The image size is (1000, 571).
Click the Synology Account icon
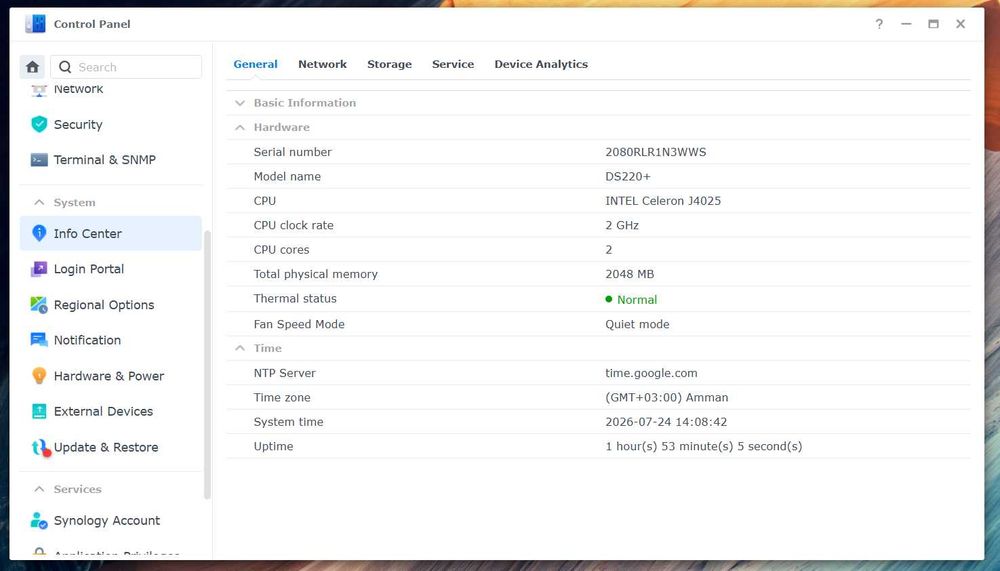[39, 521]
